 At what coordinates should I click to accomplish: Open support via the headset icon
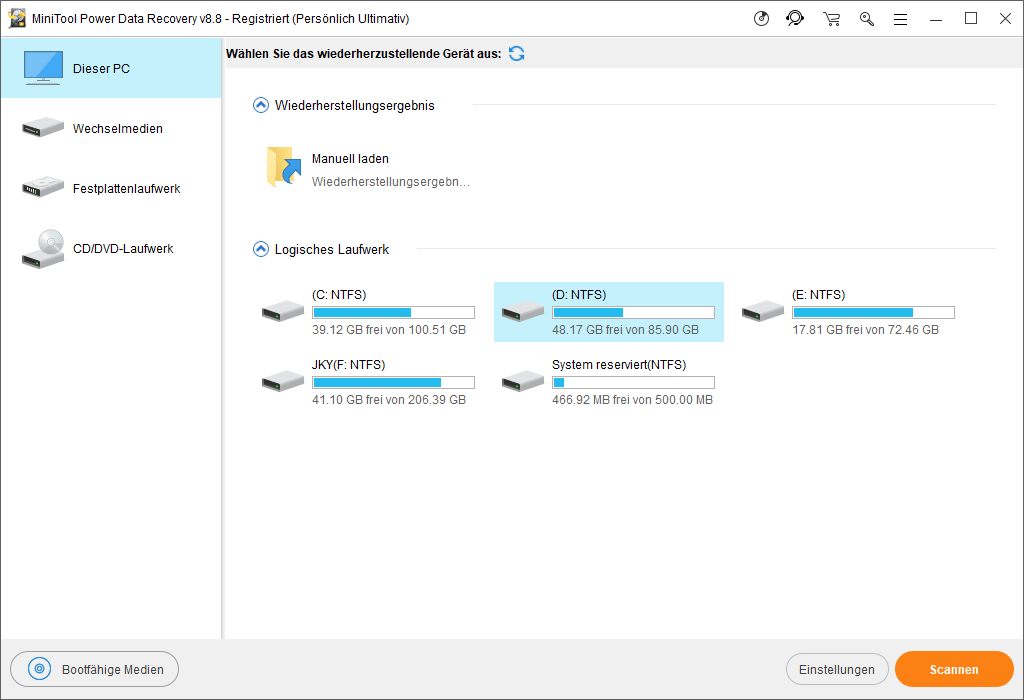coord(795,18)
